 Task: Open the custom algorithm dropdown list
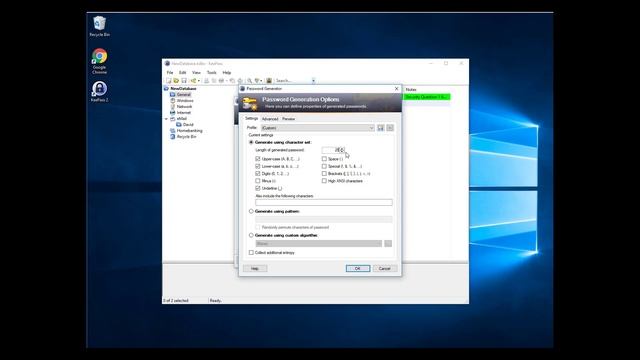(319, 244)
